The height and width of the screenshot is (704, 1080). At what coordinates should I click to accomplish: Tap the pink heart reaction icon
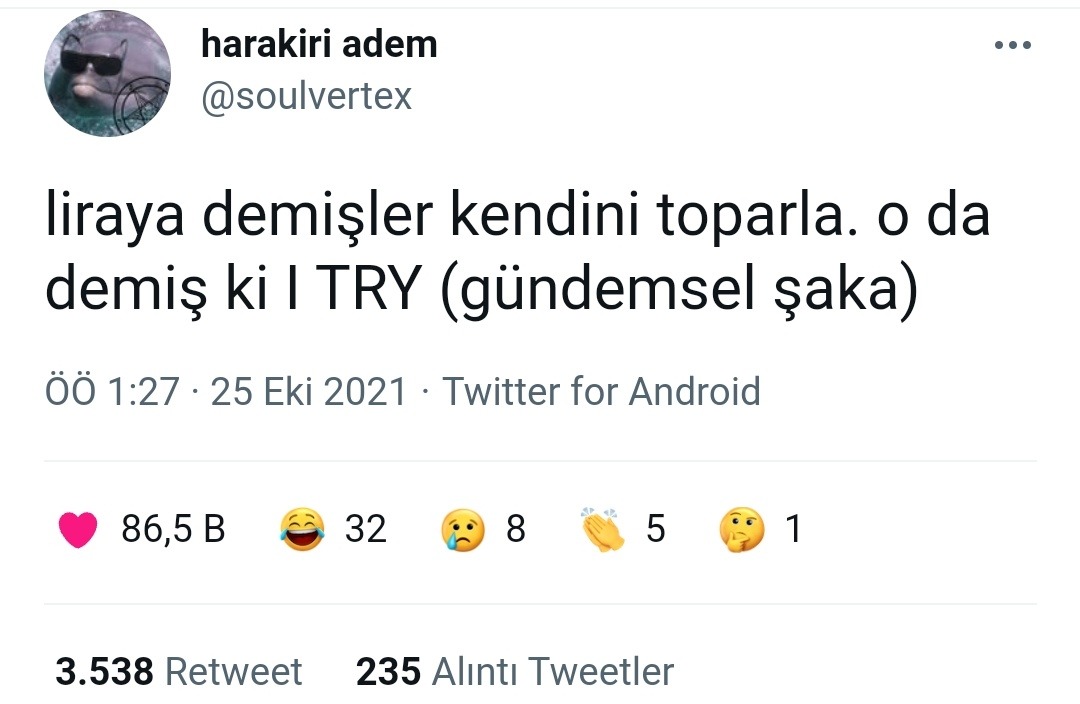pyautogui.click(x=77, y=529)
